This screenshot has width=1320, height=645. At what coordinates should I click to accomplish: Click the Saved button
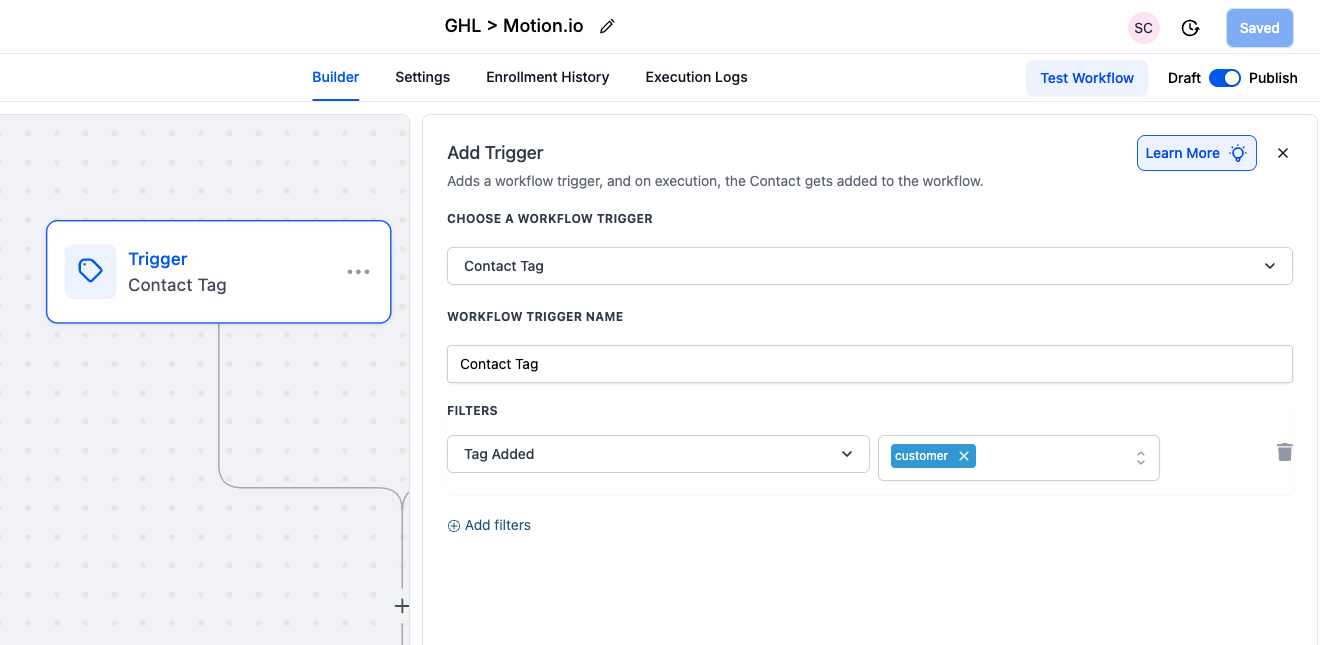click(x=1260, y=28)
